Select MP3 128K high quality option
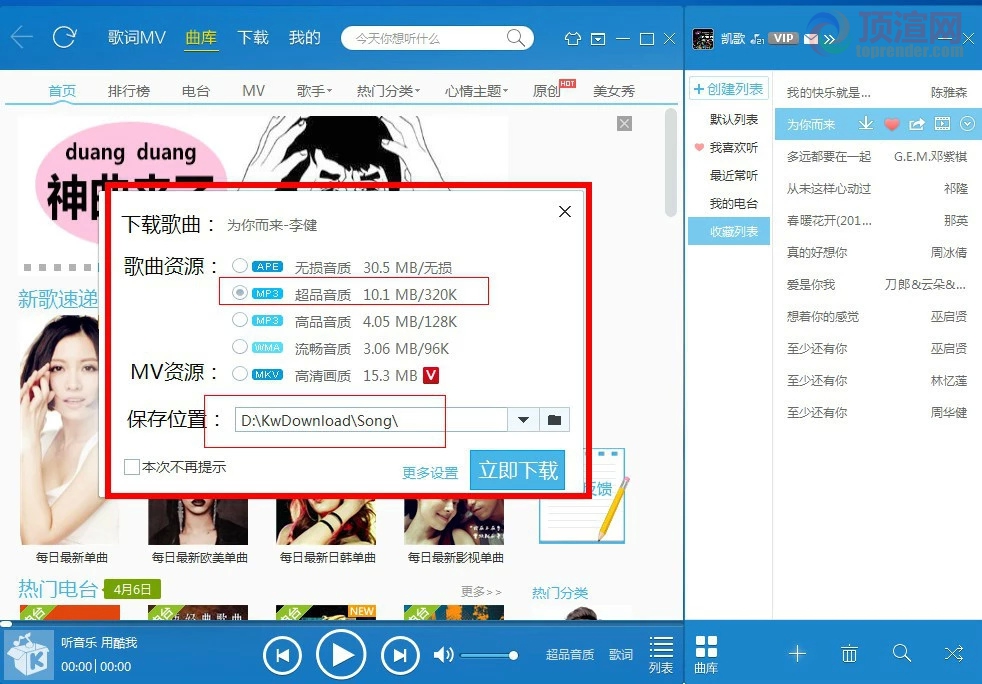 [240, 320]
